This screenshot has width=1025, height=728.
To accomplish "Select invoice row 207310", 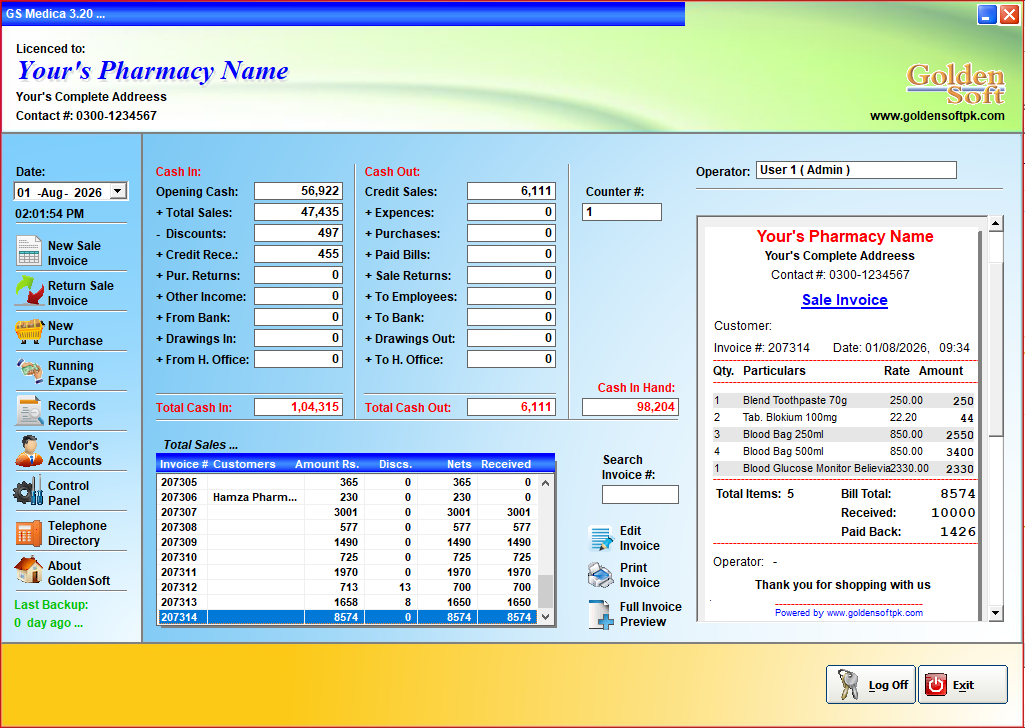I will point(348,557).
